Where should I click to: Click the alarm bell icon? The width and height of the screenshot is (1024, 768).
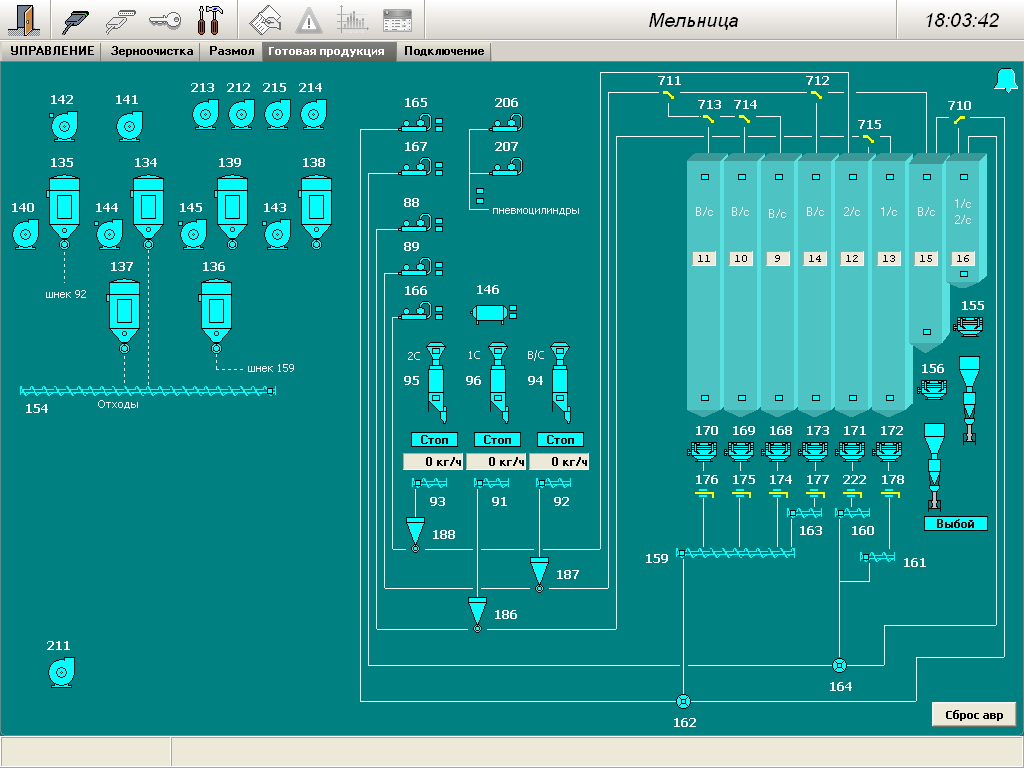[x=1004, y=81]
